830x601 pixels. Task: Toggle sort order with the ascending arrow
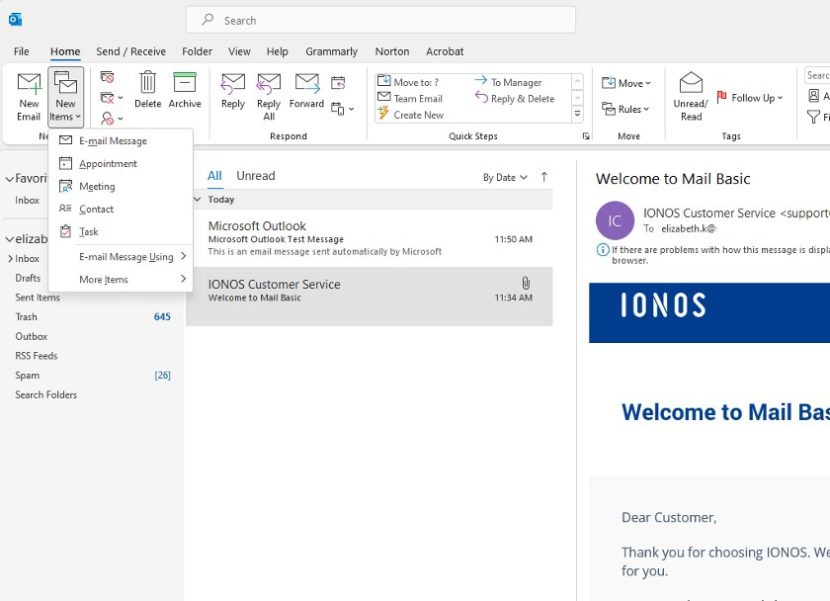tap(543, 176)
